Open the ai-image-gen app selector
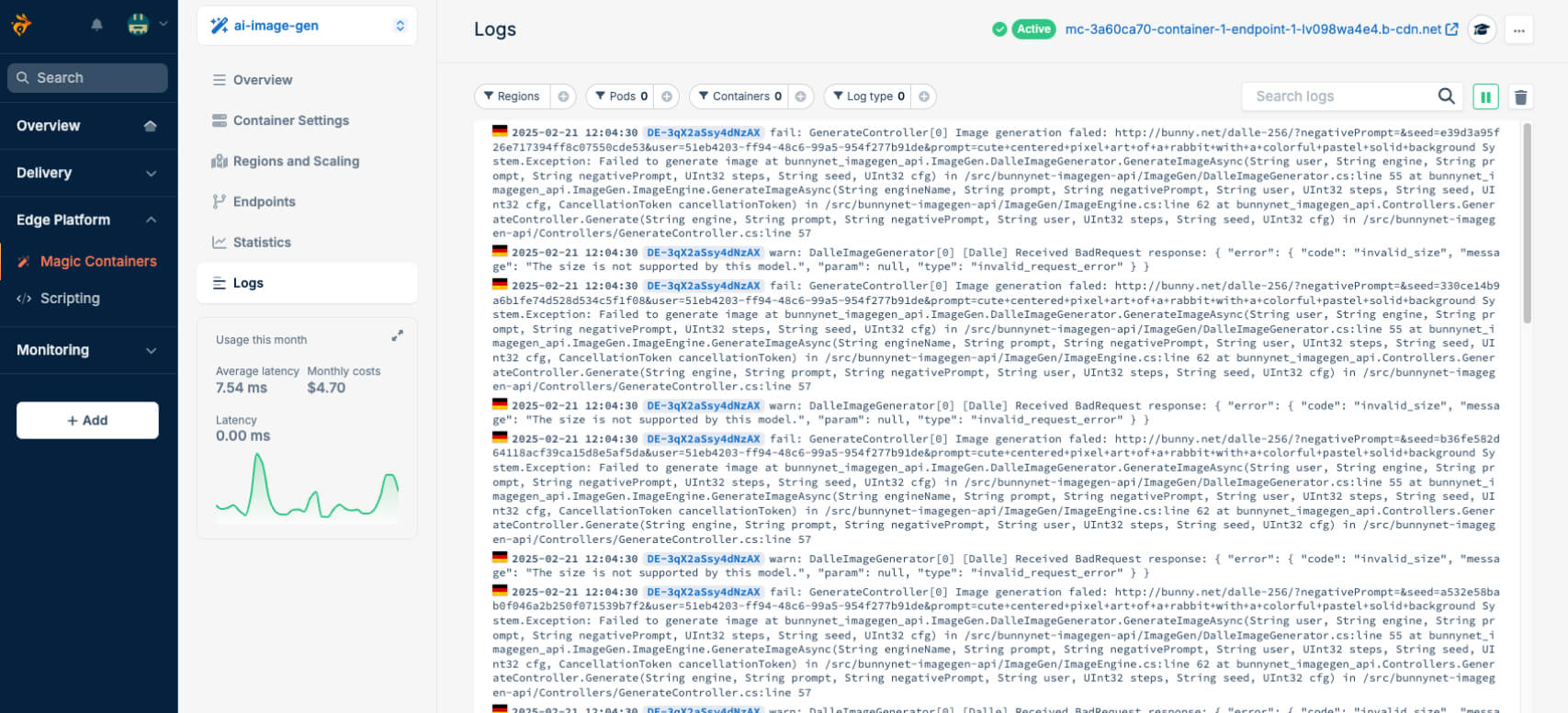The width and height of the screenshot is (1568, 713). (x=307, y=26)
